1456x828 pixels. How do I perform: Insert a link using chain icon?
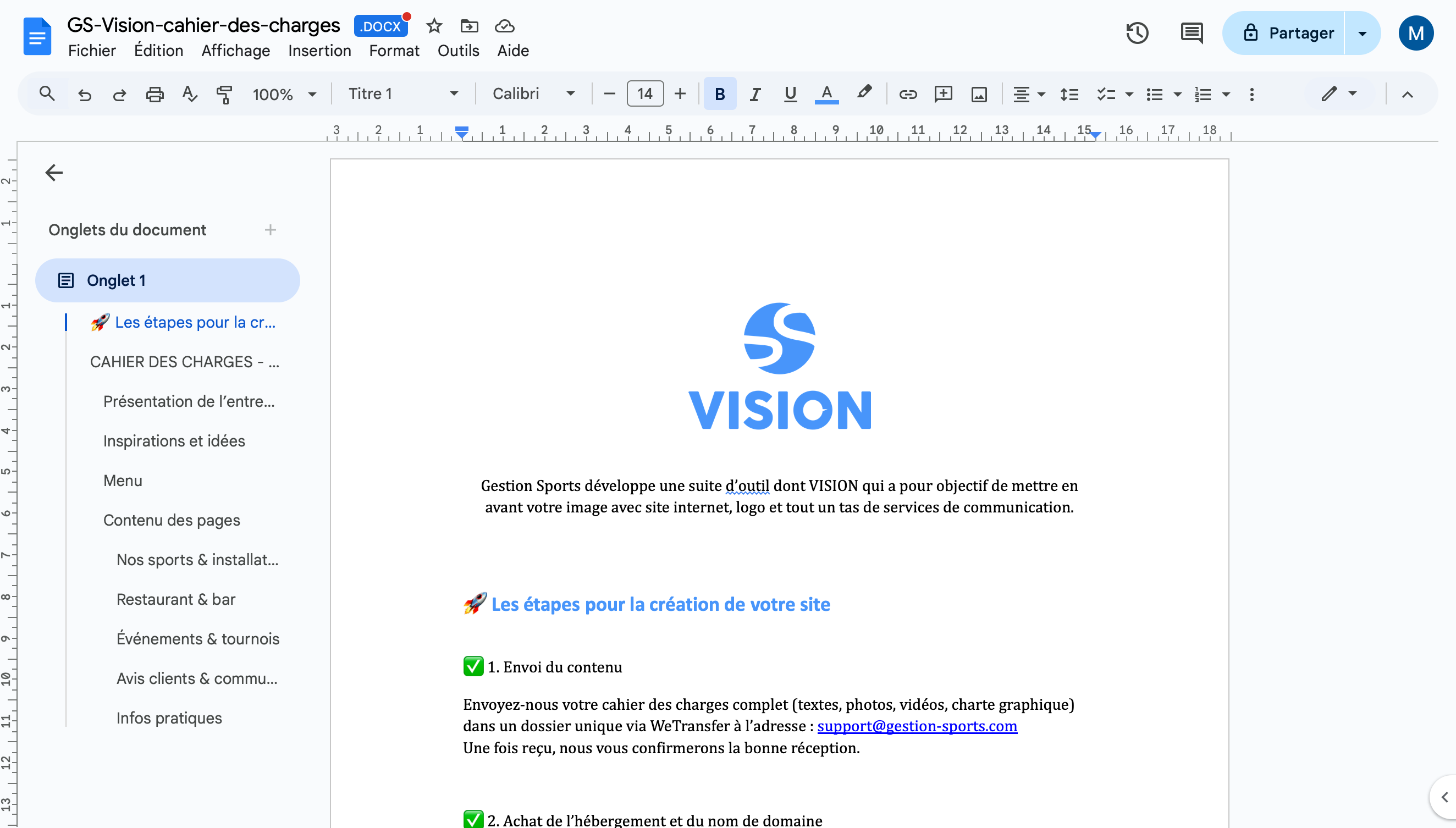(x=908, y=94)
